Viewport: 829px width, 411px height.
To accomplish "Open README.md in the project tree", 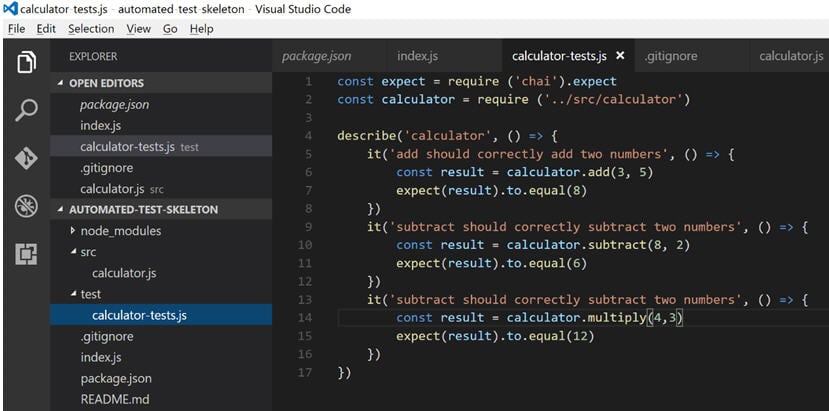I will pos(161,399).
